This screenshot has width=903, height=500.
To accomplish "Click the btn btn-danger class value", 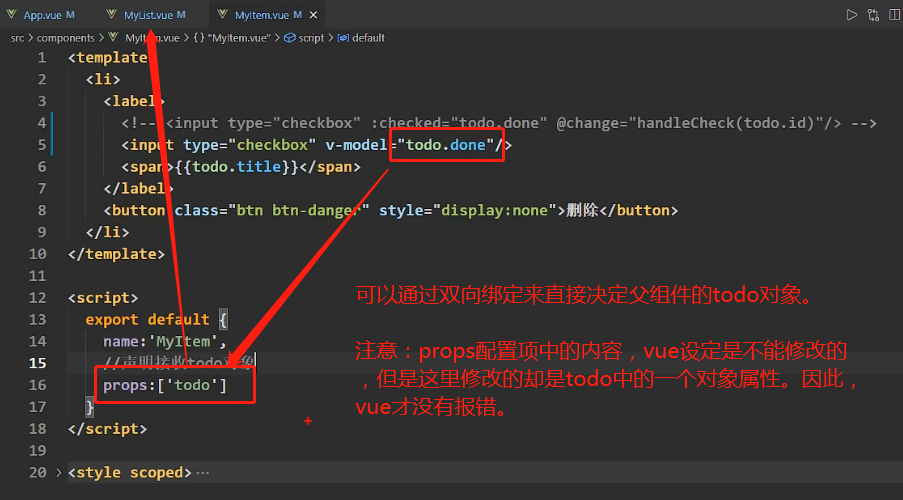I will [298, 210].
